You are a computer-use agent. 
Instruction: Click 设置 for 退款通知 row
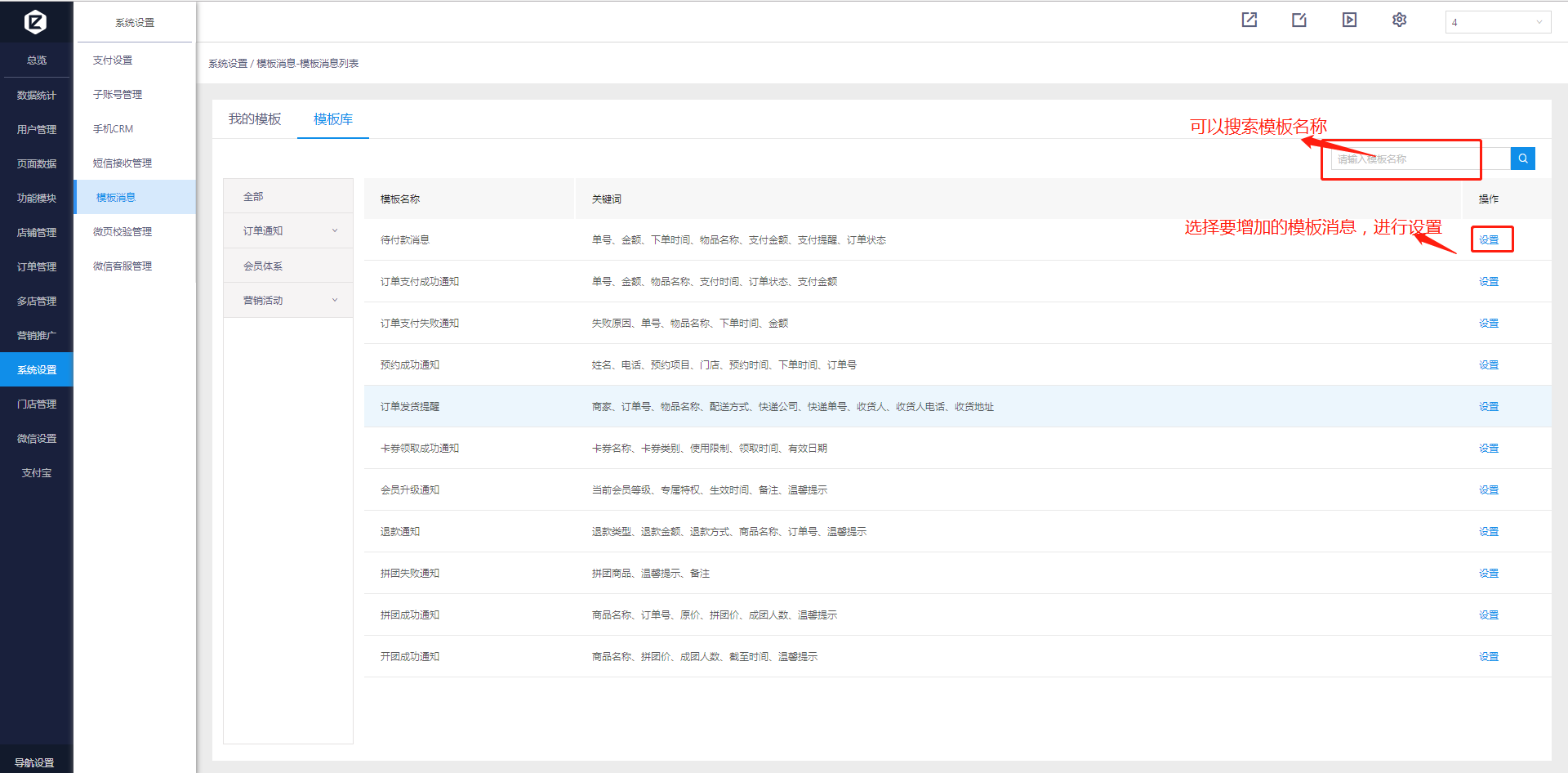point(1488,532)
